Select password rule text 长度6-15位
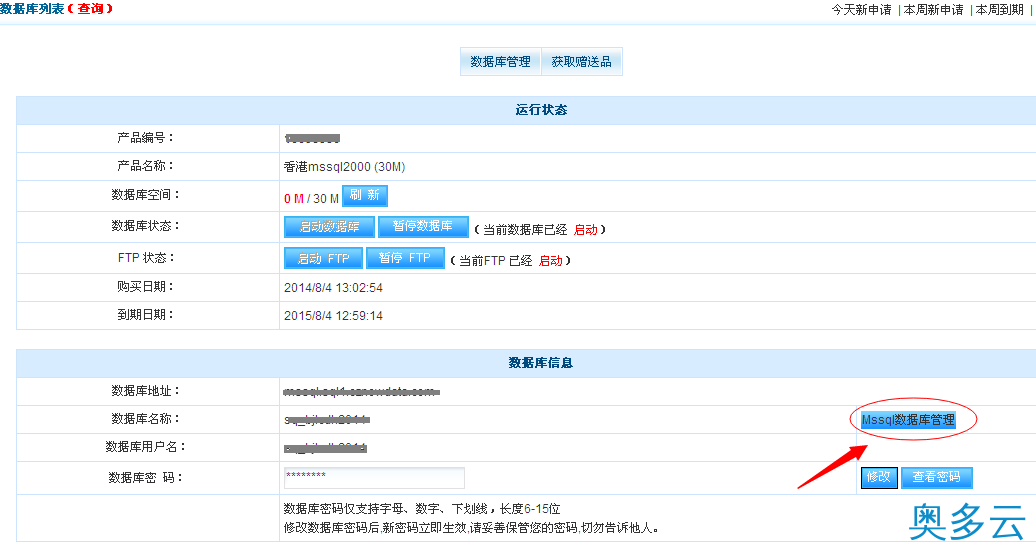The width and height of the screenshot is (1036, 551). [x=530, y=509]
